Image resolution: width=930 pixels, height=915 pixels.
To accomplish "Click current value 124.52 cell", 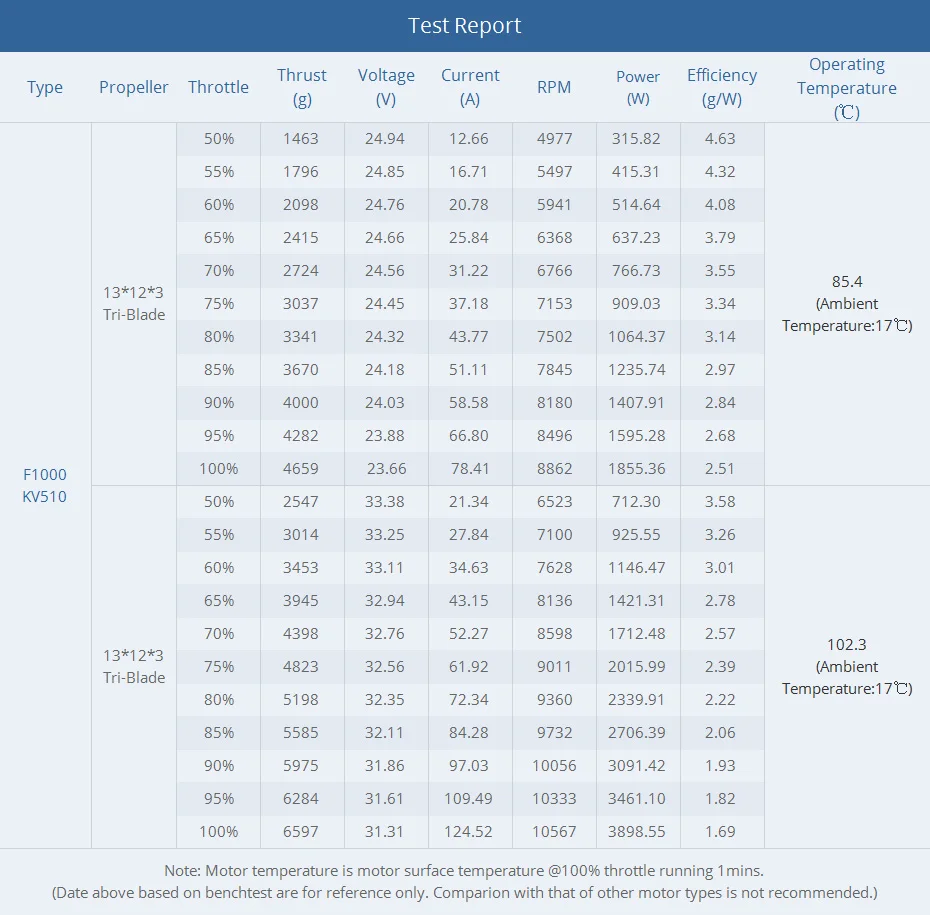I will [469, 831].
